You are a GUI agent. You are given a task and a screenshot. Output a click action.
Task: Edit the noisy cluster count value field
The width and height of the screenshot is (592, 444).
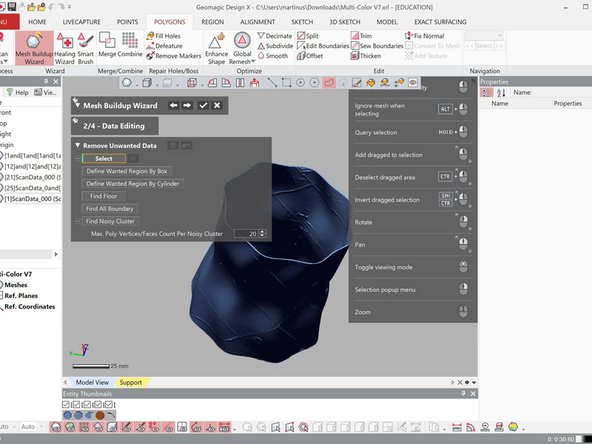pyautogui.click(x=246, y=234)
